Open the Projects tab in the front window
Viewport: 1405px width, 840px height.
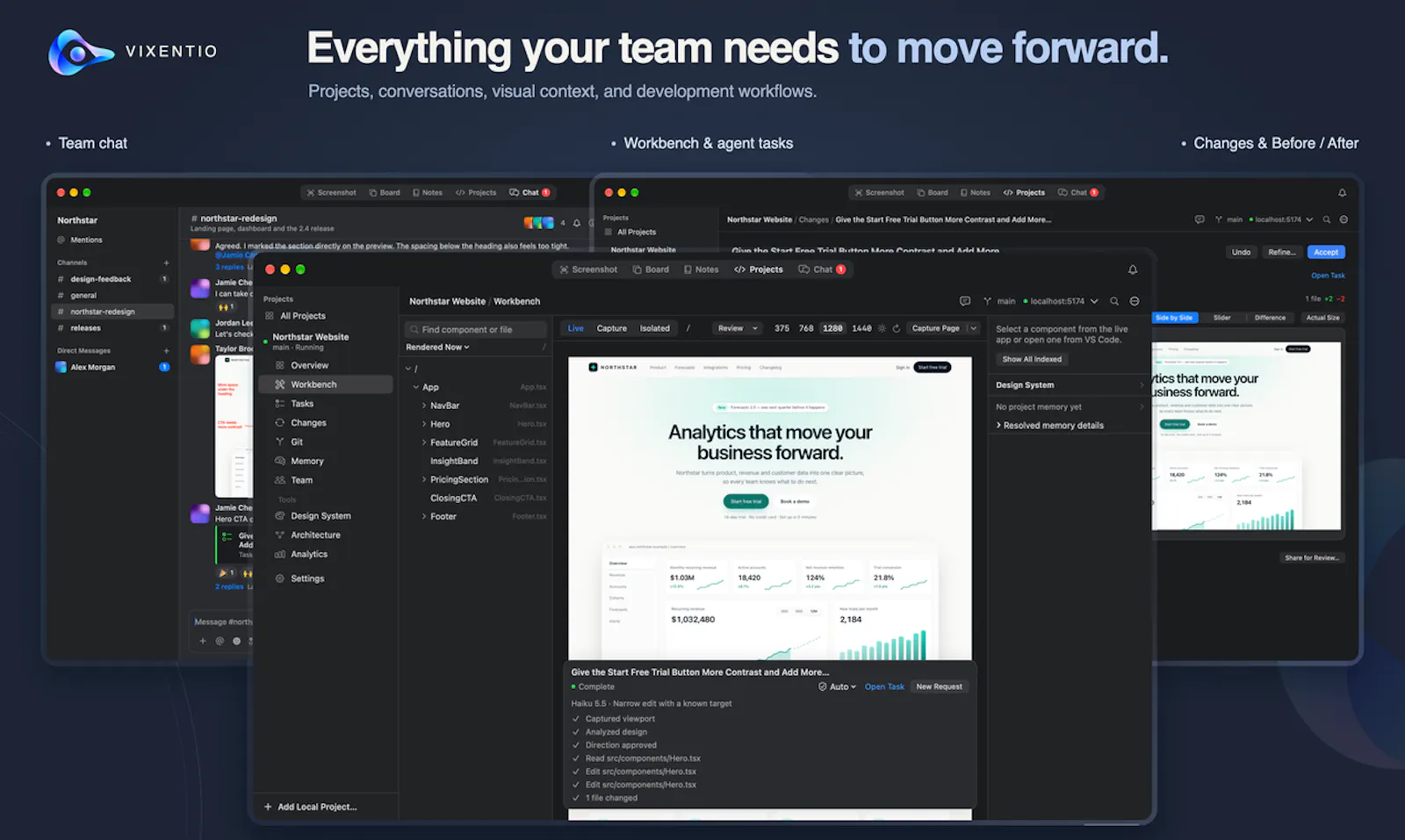(759, 269)
